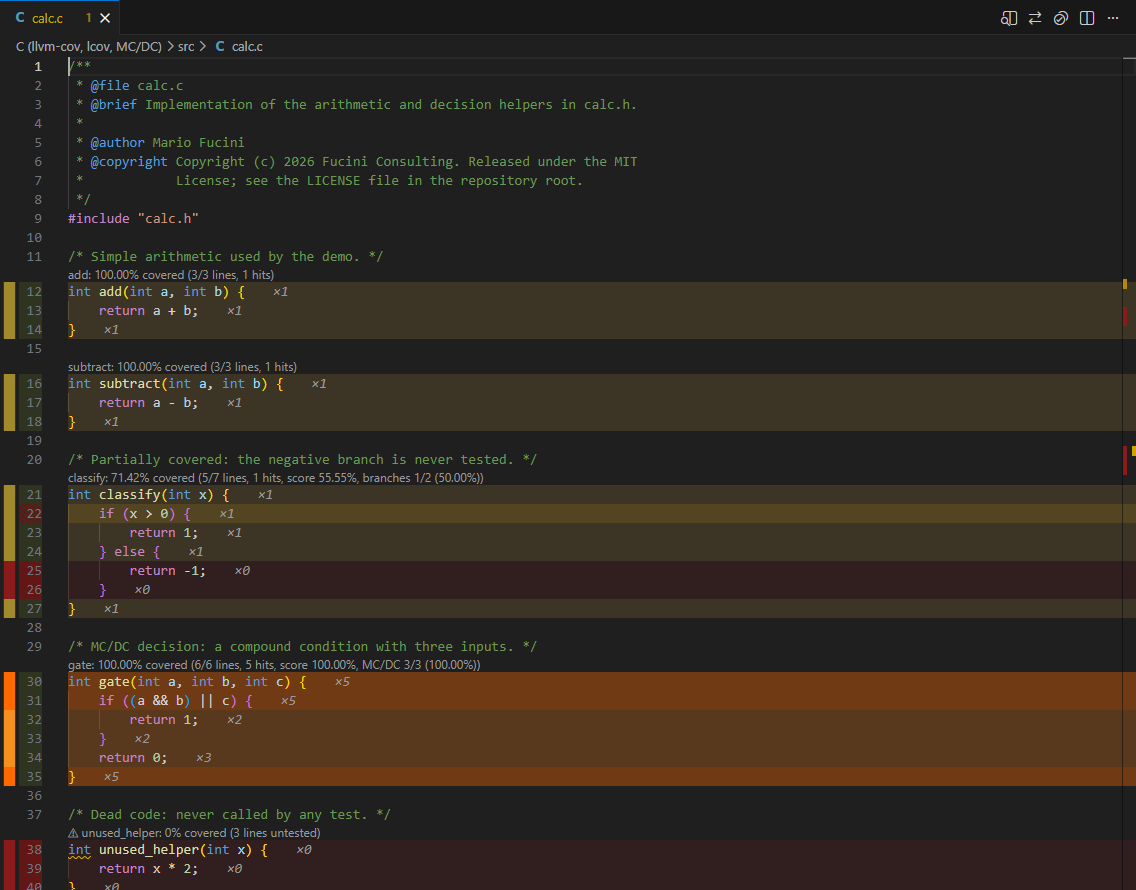
Task: Click the 'classify: 71.42% covered' code lens
Action: pyautogui.click(x=275, y=478)
